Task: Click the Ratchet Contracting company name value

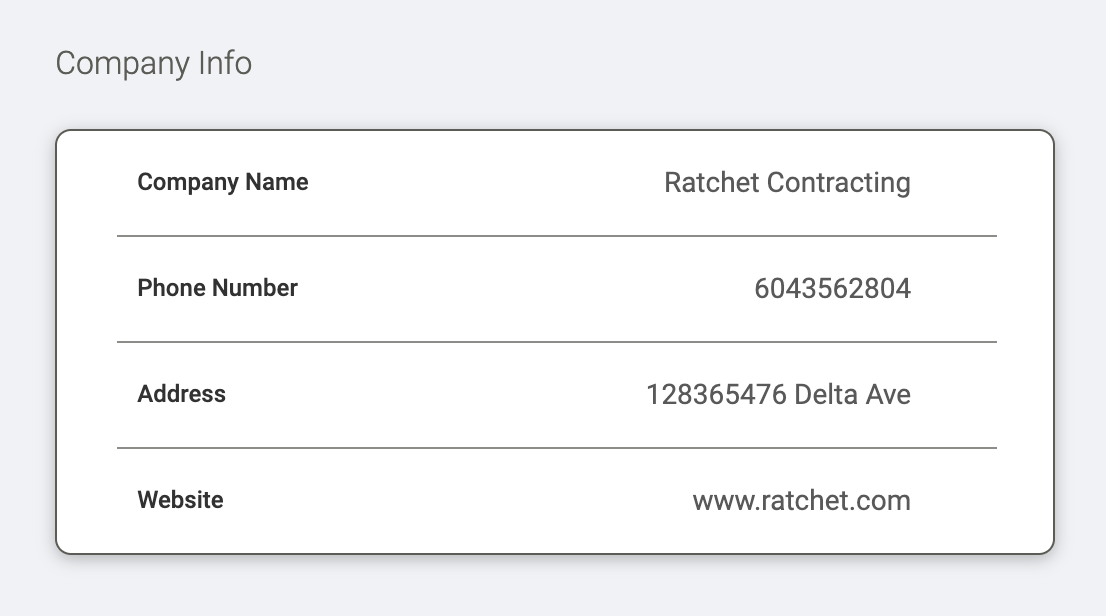Action: (787, 183)
